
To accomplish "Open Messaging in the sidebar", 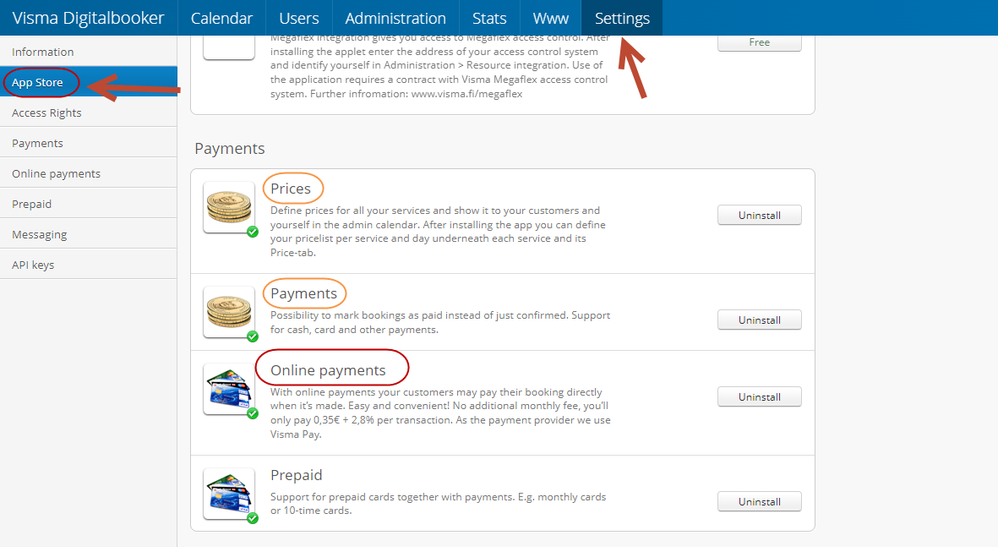I will (88, 234).
